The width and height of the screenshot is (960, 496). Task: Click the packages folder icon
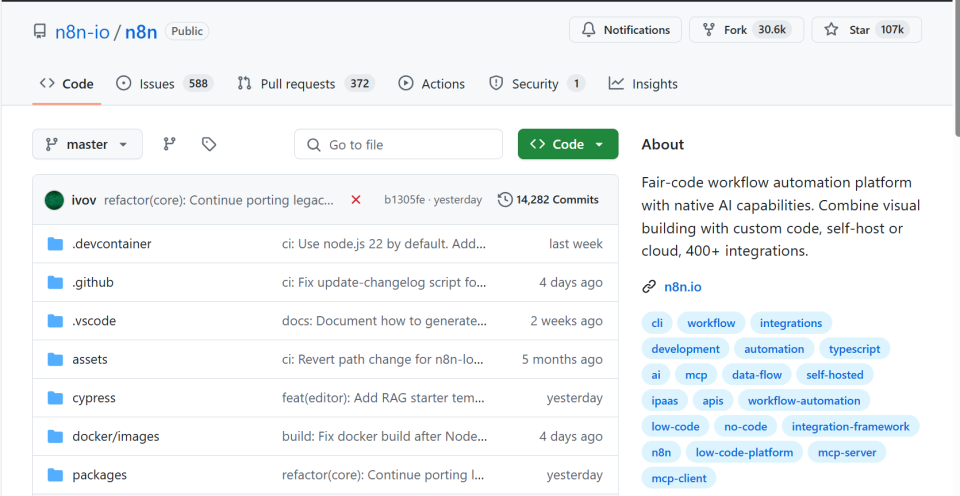coord(55,475)
